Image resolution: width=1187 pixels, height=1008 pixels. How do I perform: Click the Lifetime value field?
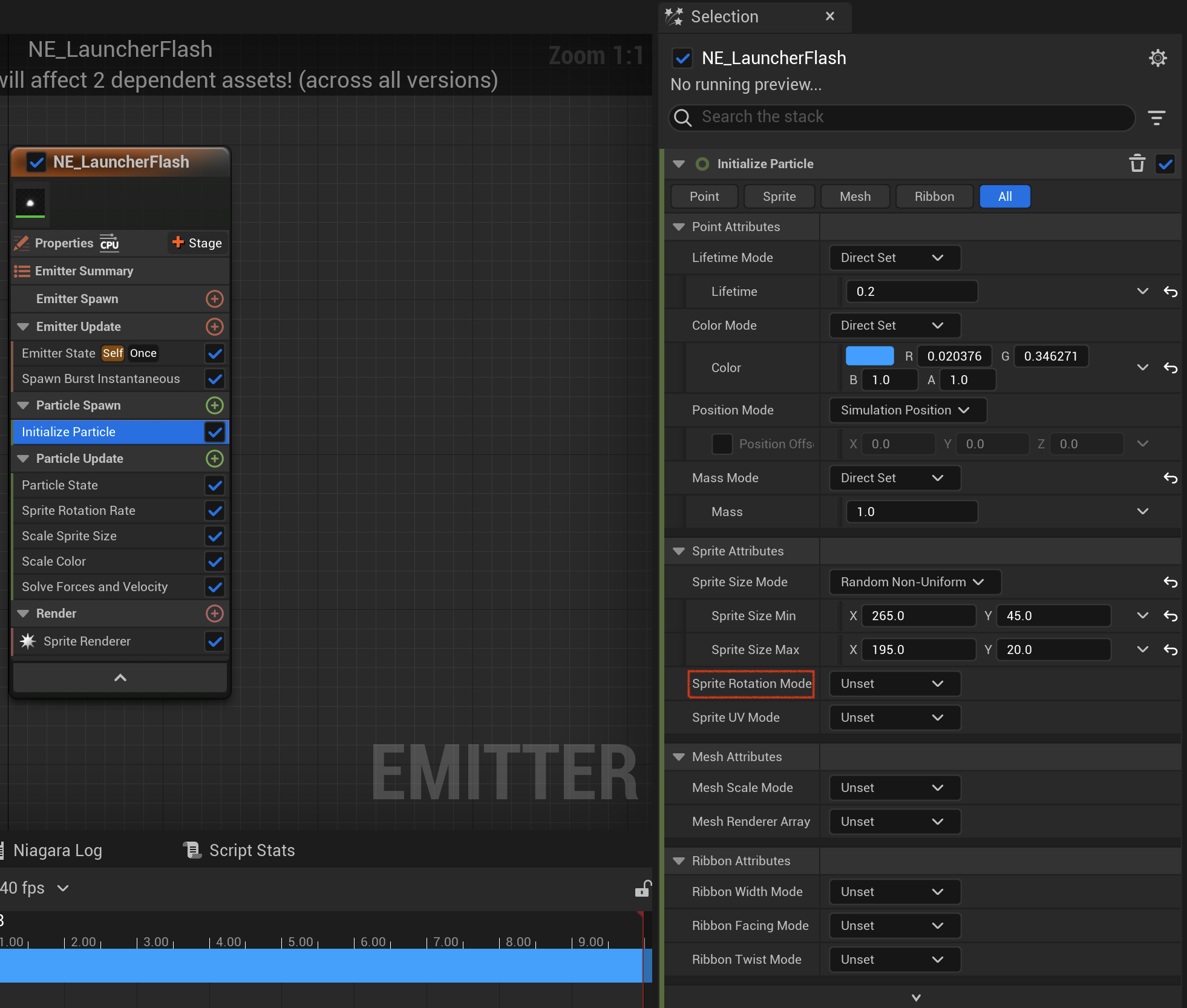click(912, 292)
